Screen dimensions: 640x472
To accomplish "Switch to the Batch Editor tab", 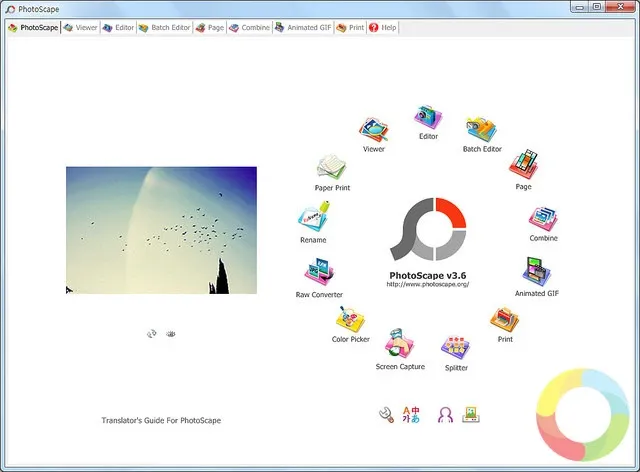I will (x=165, y=28).
